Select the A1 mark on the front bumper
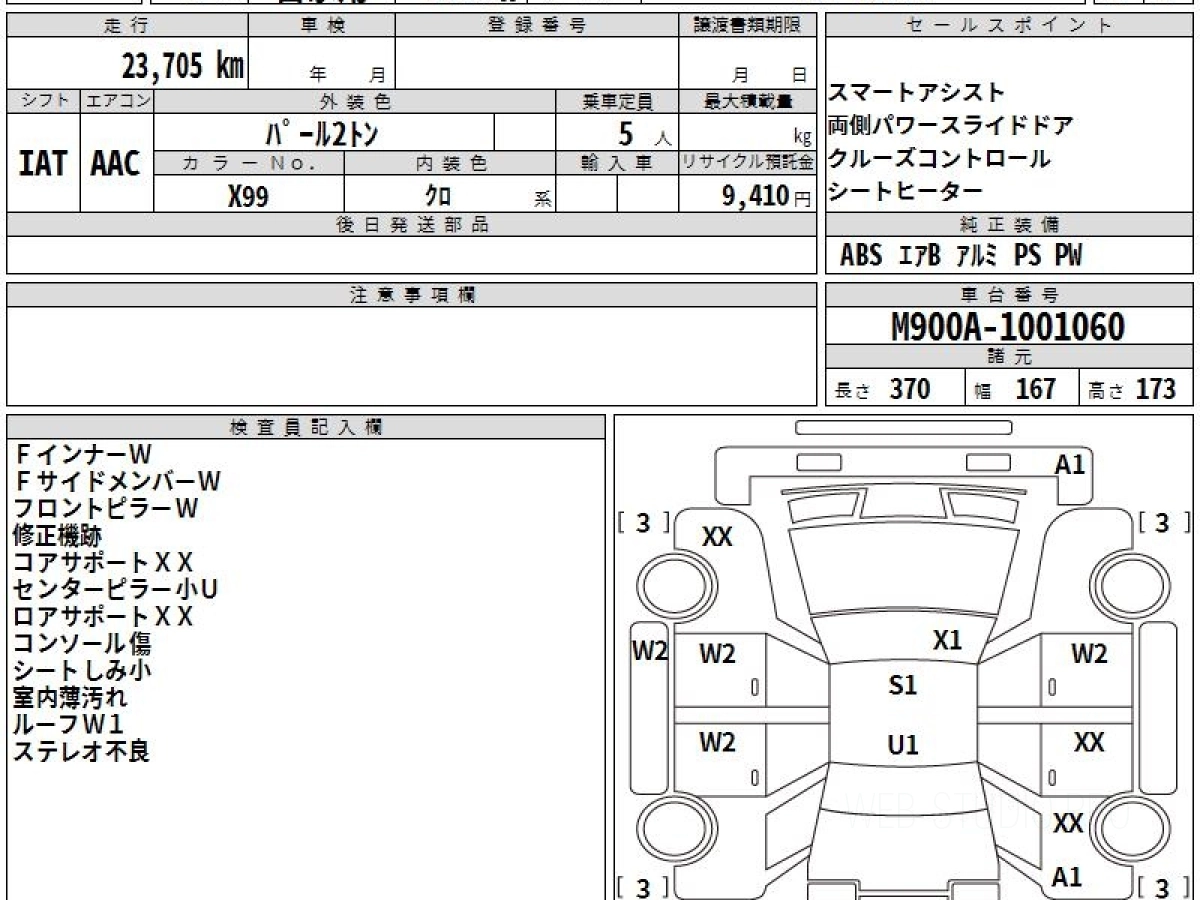The width and height of the screenshot is (1200, 900). pos(1069,464)
